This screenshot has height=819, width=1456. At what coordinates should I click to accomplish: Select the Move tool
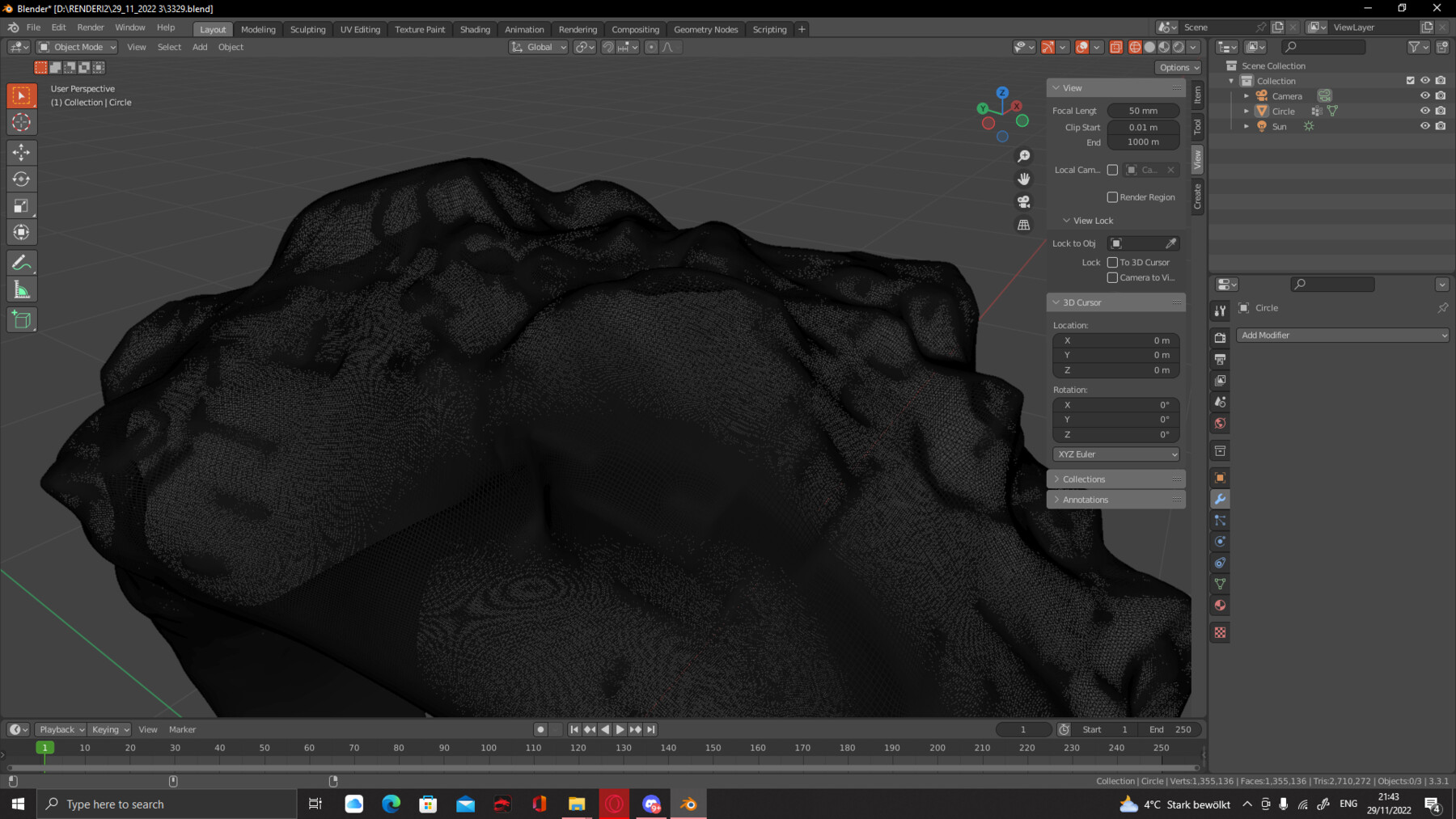[21, 152]
